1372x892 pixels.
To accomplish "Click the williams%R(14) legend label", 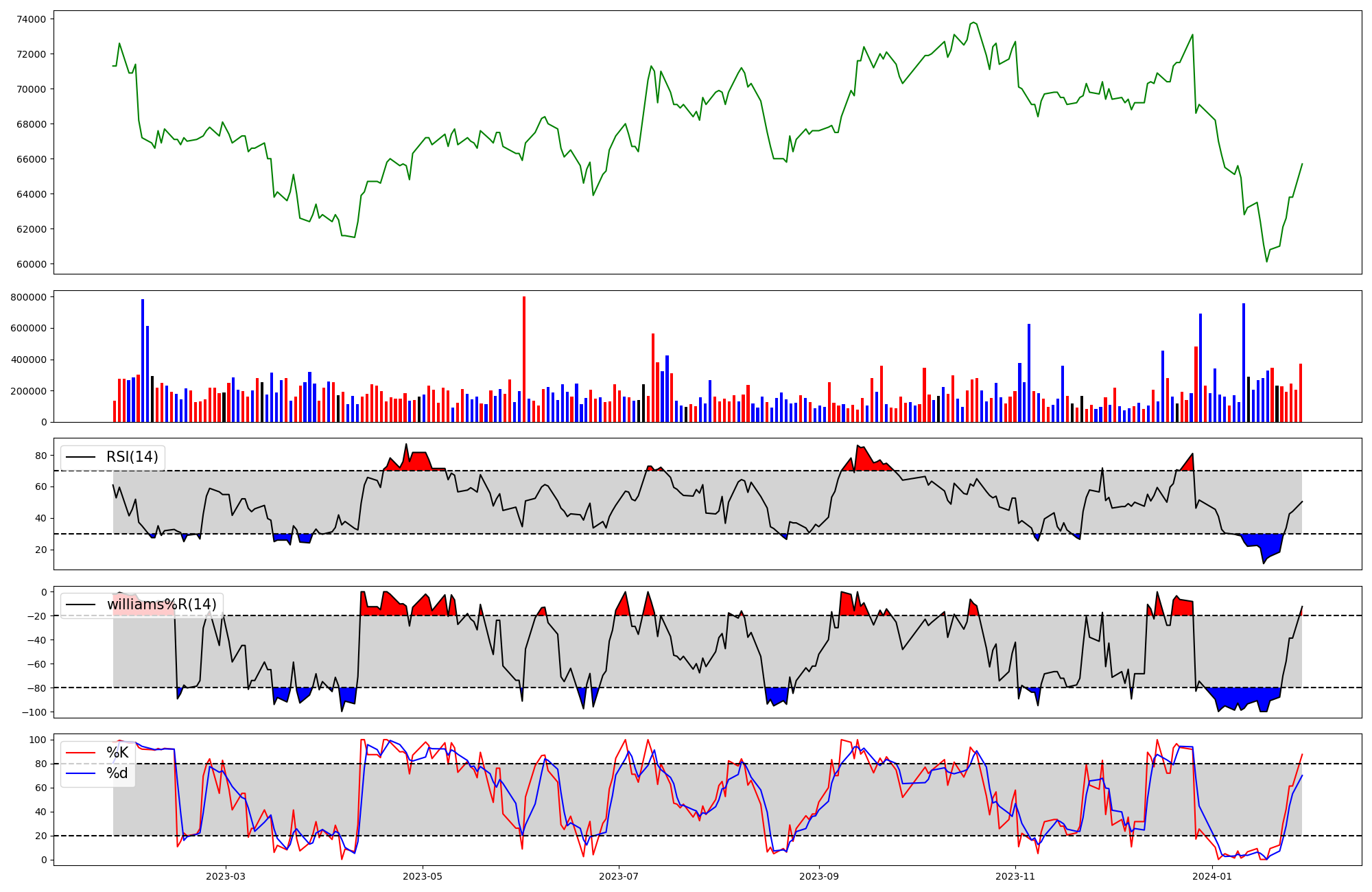I will point(161,605).
